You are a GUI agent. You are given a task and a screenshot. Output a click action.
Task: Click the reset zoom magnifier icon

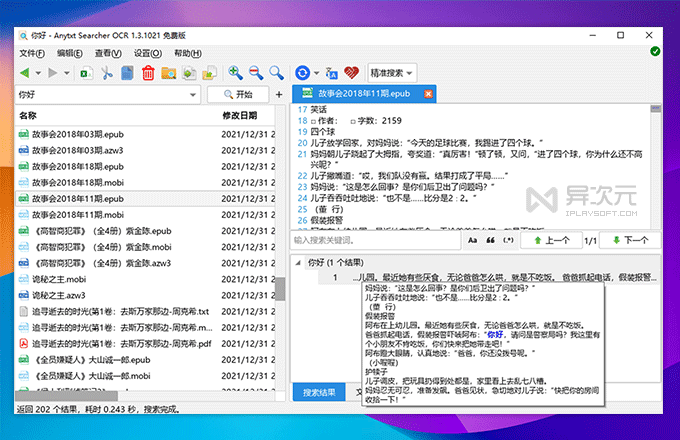pos(276,73)
